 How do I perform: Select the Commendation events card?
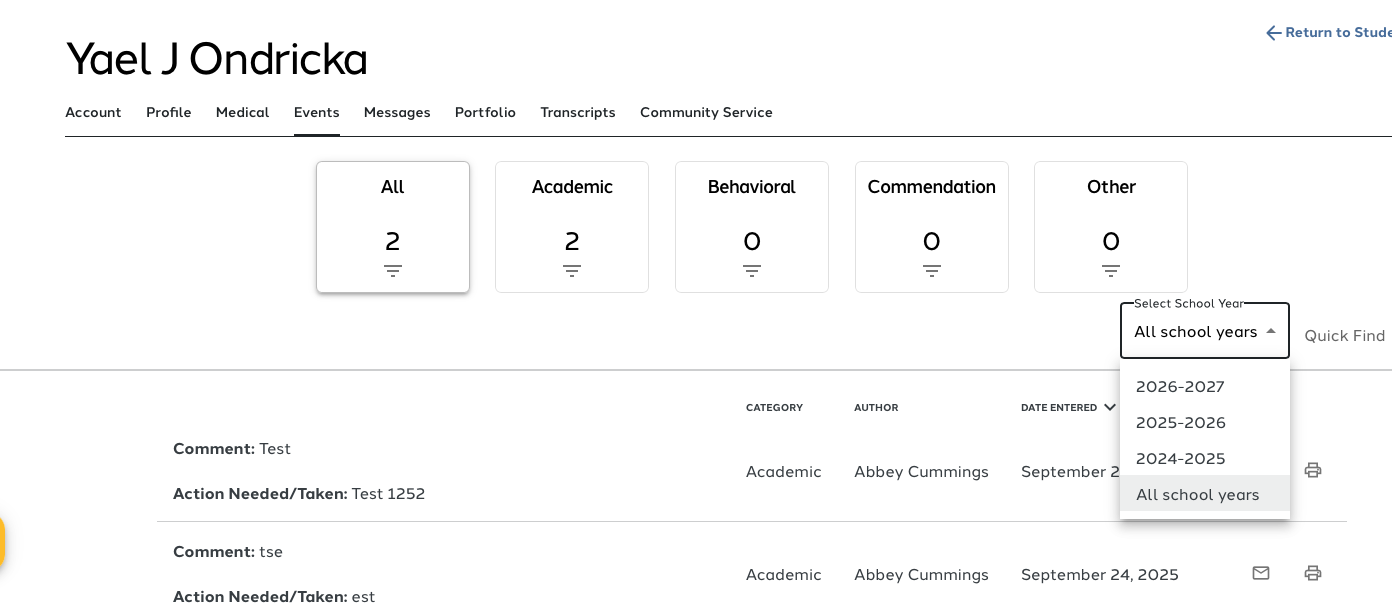[x=932, y=226]
